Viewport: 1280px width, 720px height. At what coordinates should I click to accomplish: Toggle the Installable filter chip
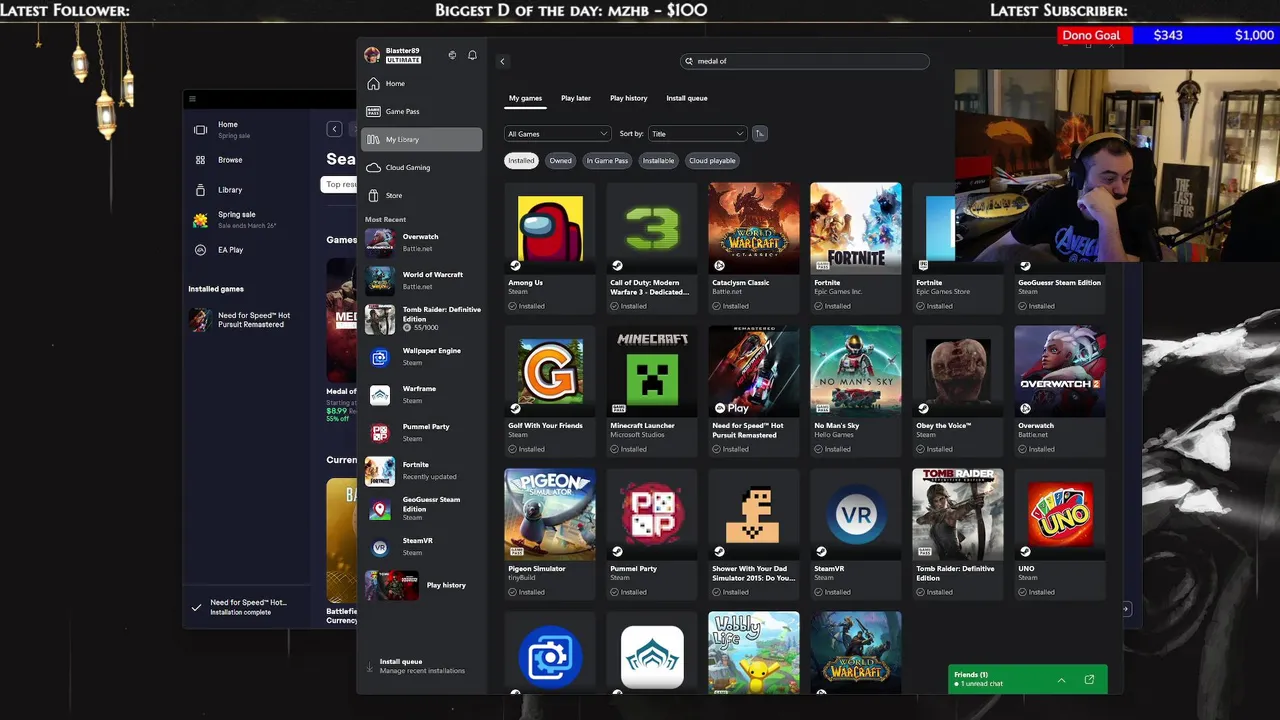pyautogui.click(x=658, y=161)
